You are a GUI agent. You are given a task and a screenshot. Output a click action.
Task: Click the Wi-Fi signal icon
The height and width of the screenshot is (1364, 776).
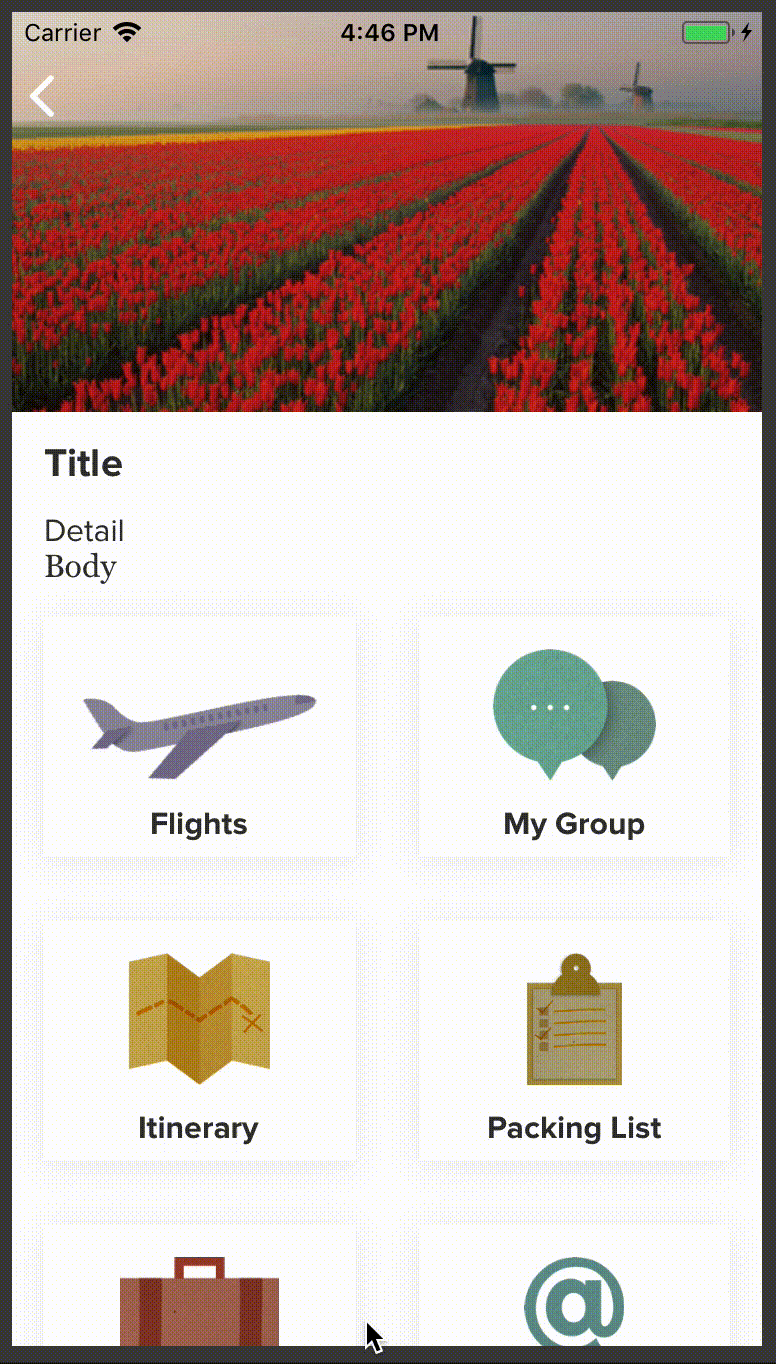coord(127,33)
